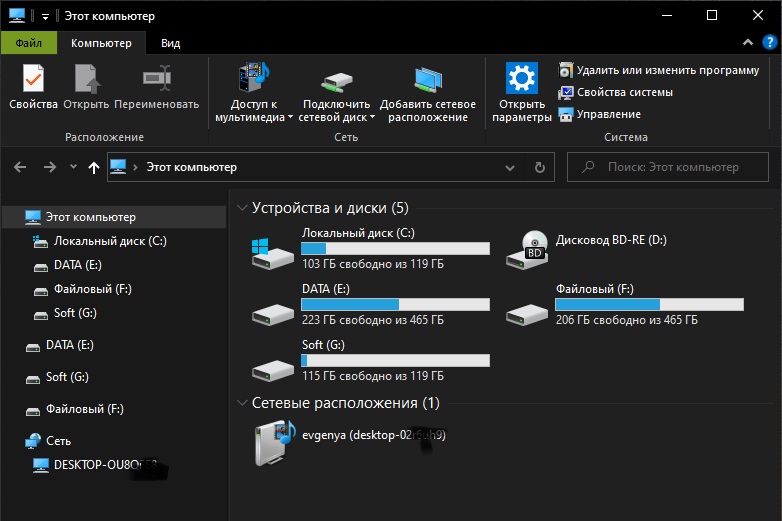The image size is (782, 521).
Task: Open the address bar history dropdown
Action: 511,167
